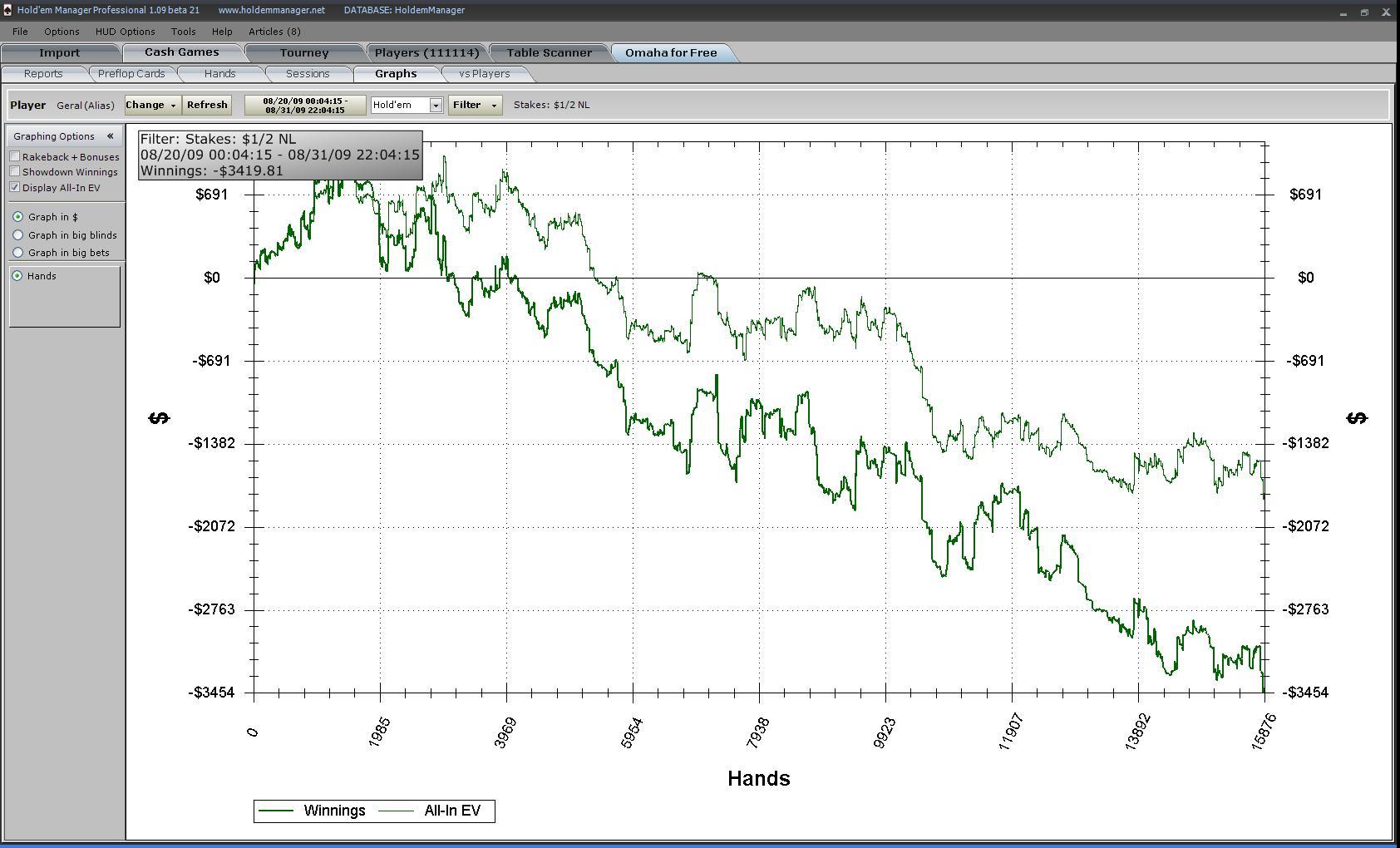Click the 15876 x-axis label
The image size is (1400, 848).
1263,731
